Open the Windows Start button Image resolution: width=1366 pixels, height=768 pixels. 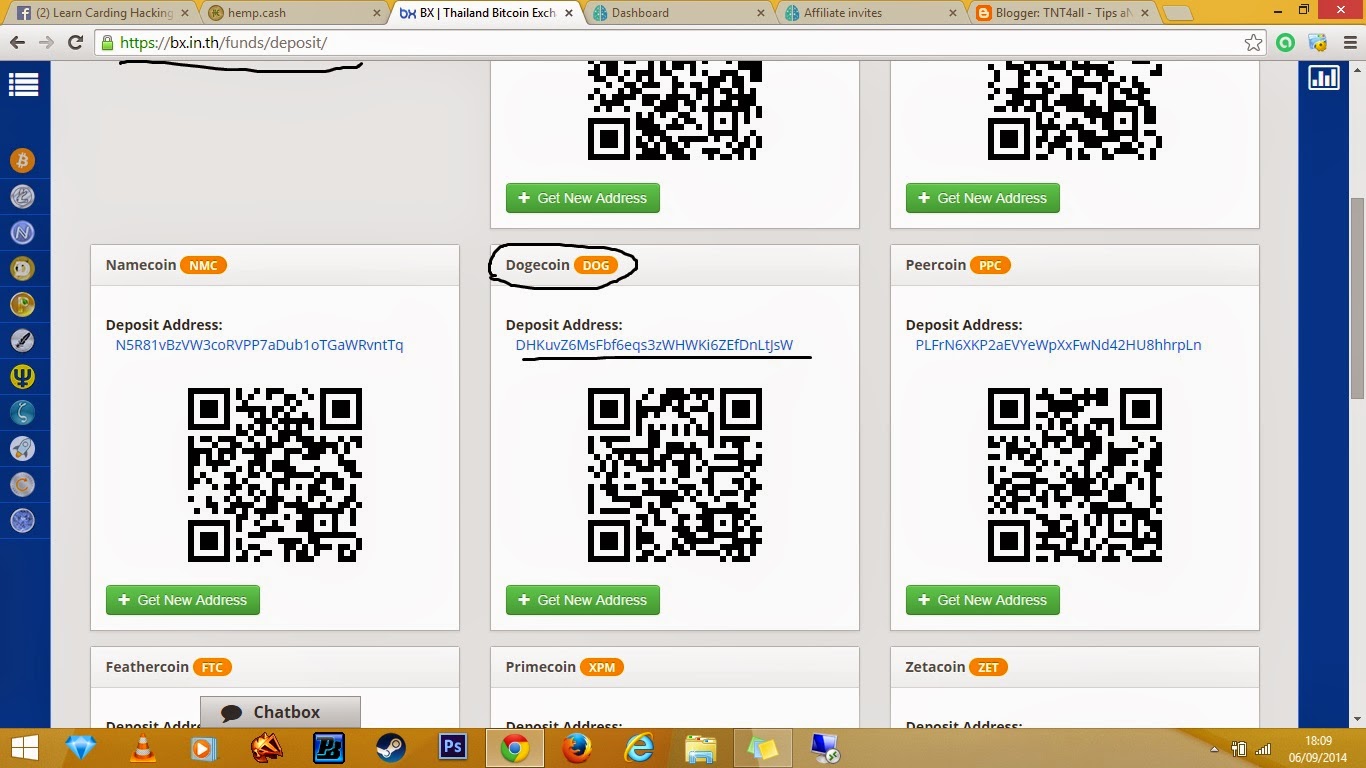click(x=24, y=748)
